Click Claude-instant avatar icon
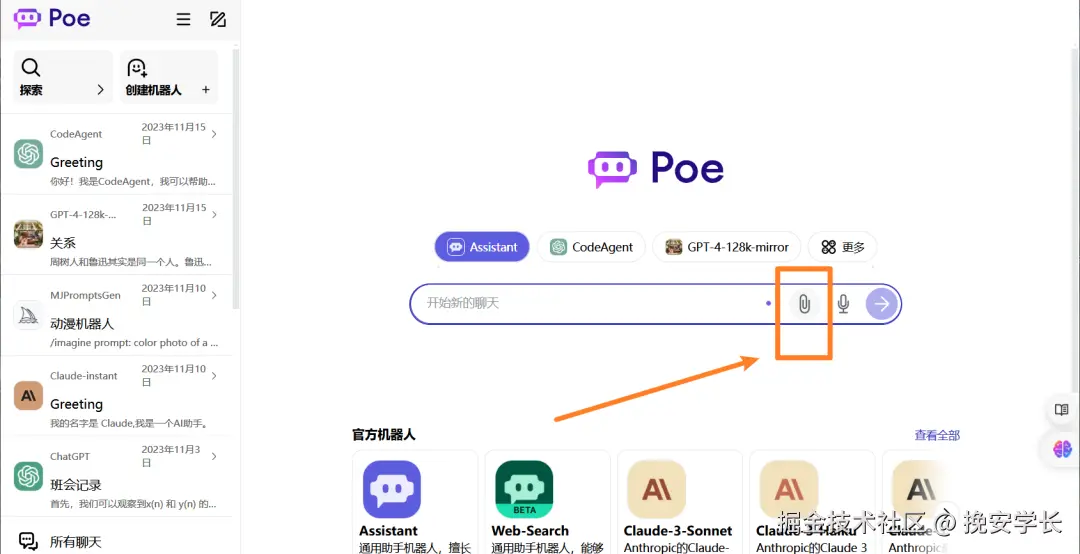This screenshot has height=554, width=1080. click(28, 396)
